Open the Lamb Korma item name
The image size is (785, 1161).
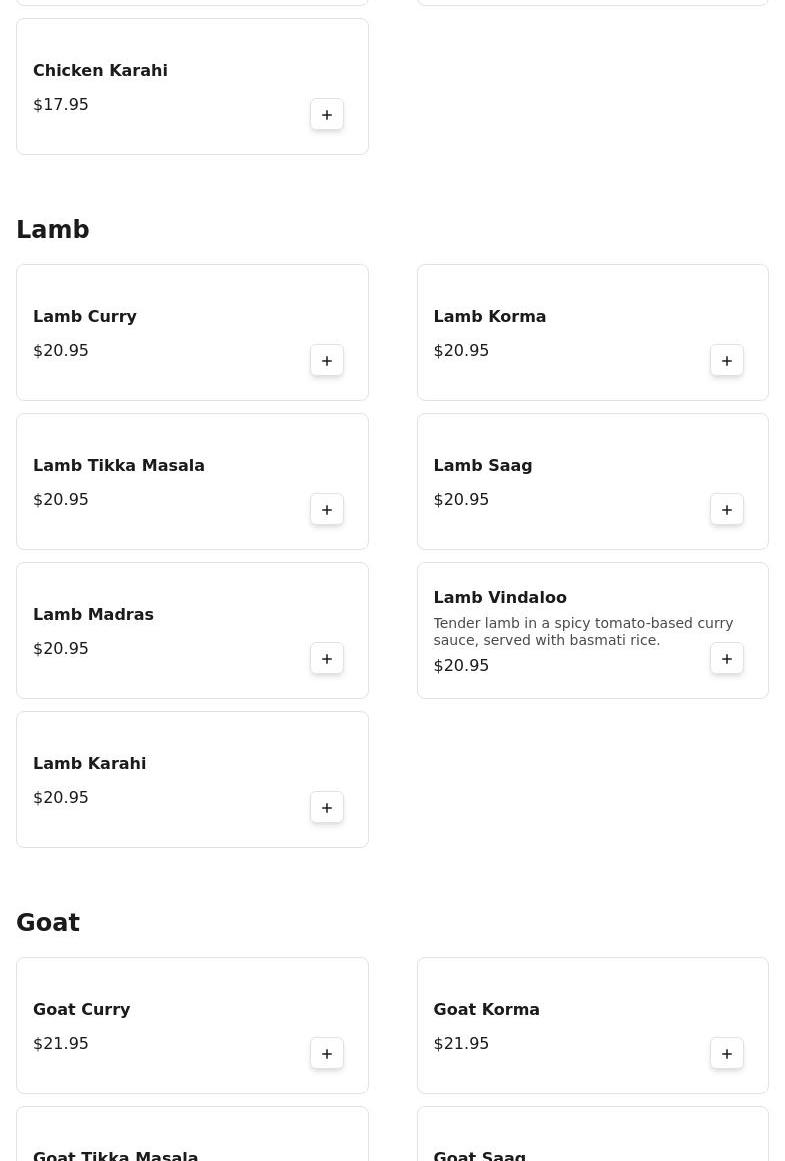coord(490,316)
